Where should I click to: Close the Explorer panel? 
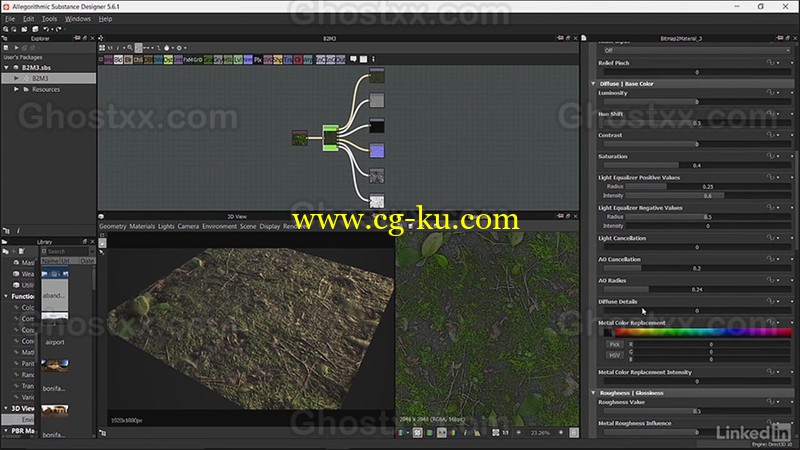(x=92, y=38)
